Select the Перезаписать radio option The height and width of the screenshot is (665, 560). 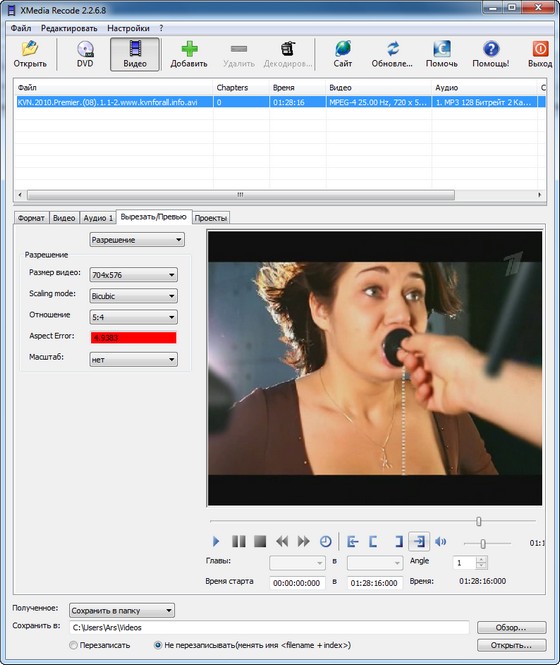tap(73, 645)
